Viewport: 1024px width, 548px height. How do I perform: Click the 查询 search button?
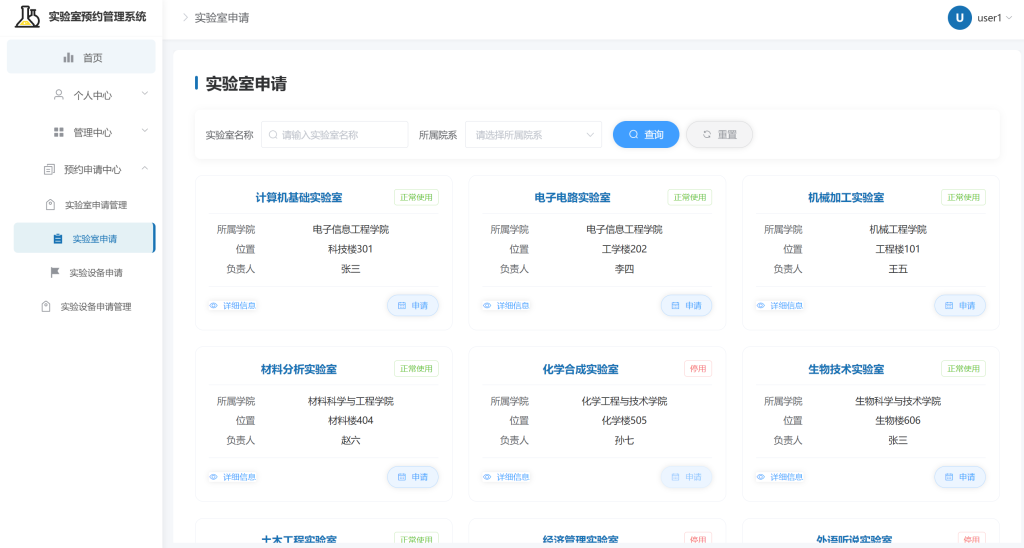point(646,135)
